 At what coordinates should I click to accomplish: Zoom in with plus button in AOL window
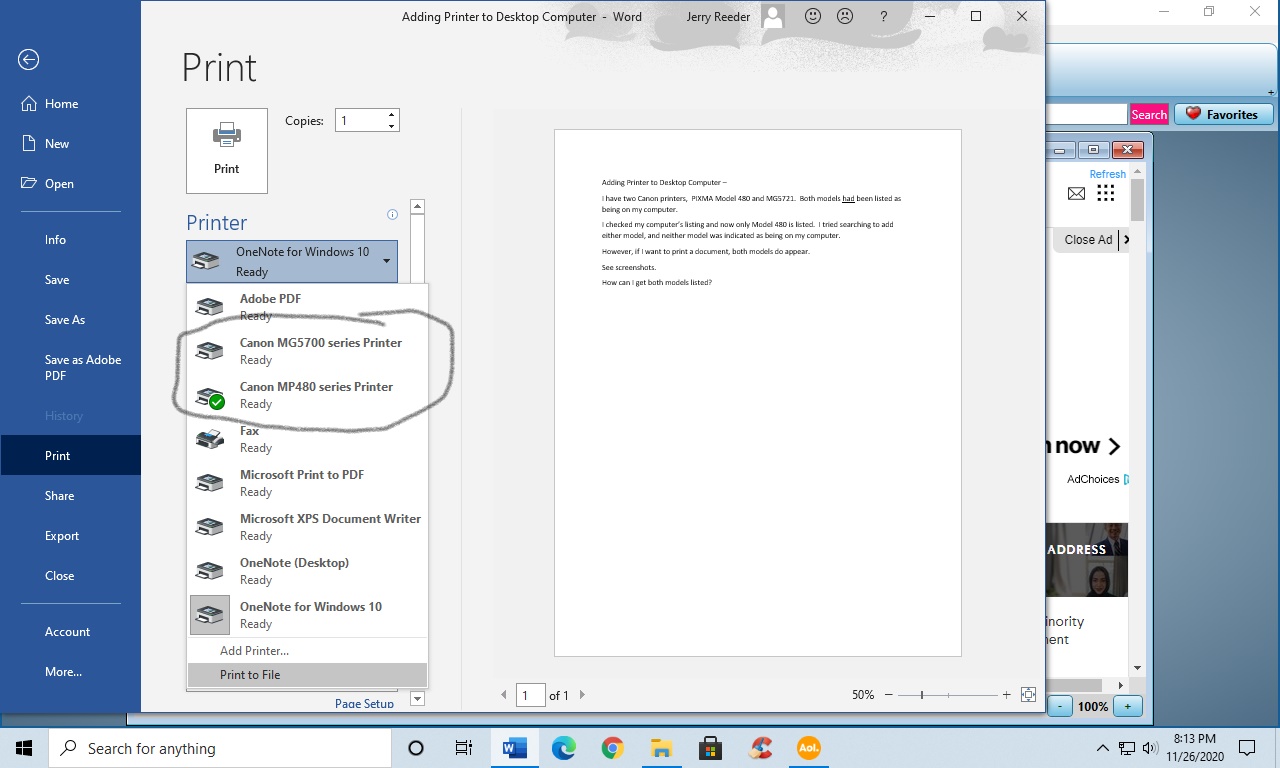click(1127, 706)
